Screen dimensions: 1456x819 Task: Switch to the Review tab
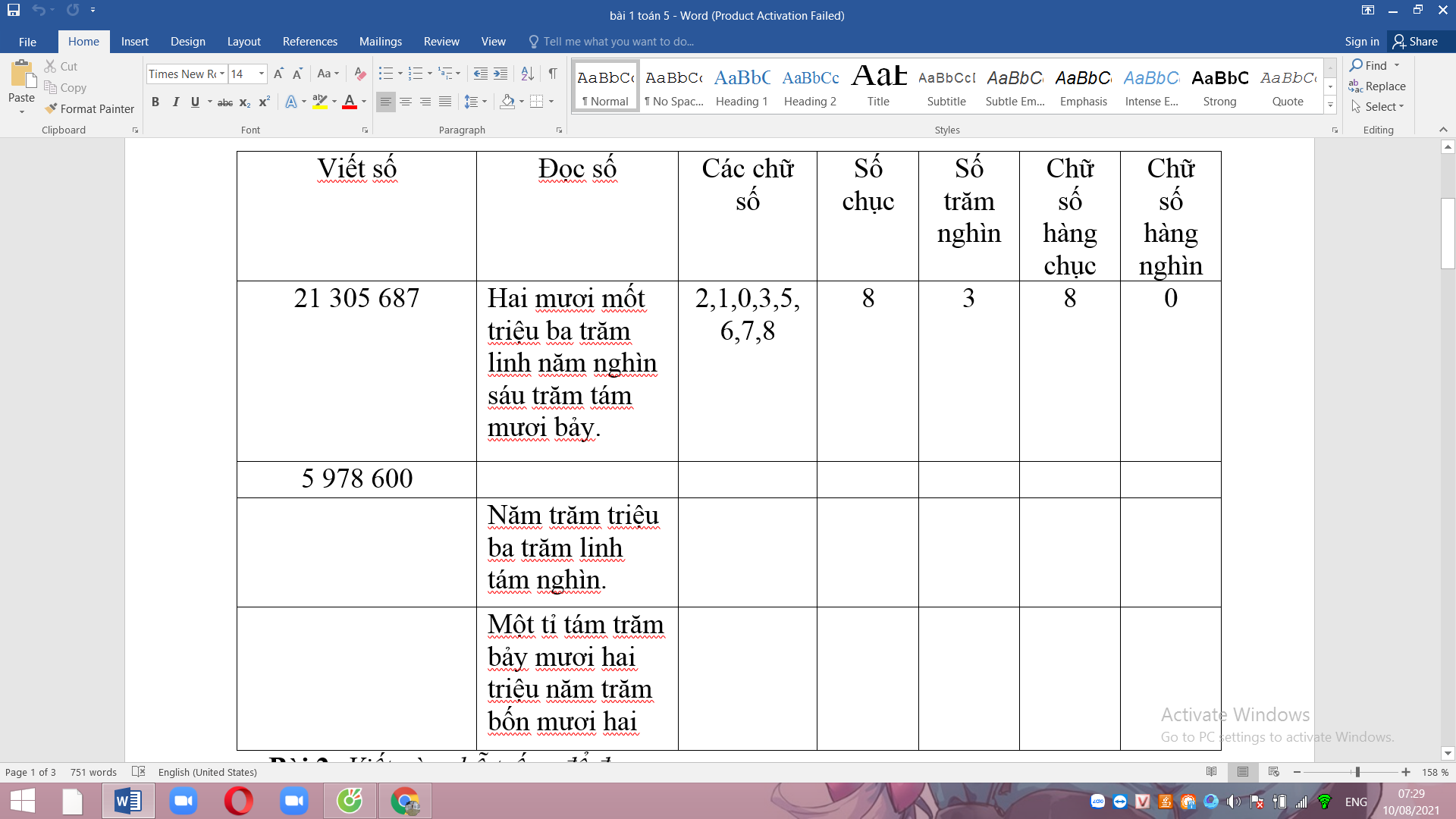coord(441,42)
